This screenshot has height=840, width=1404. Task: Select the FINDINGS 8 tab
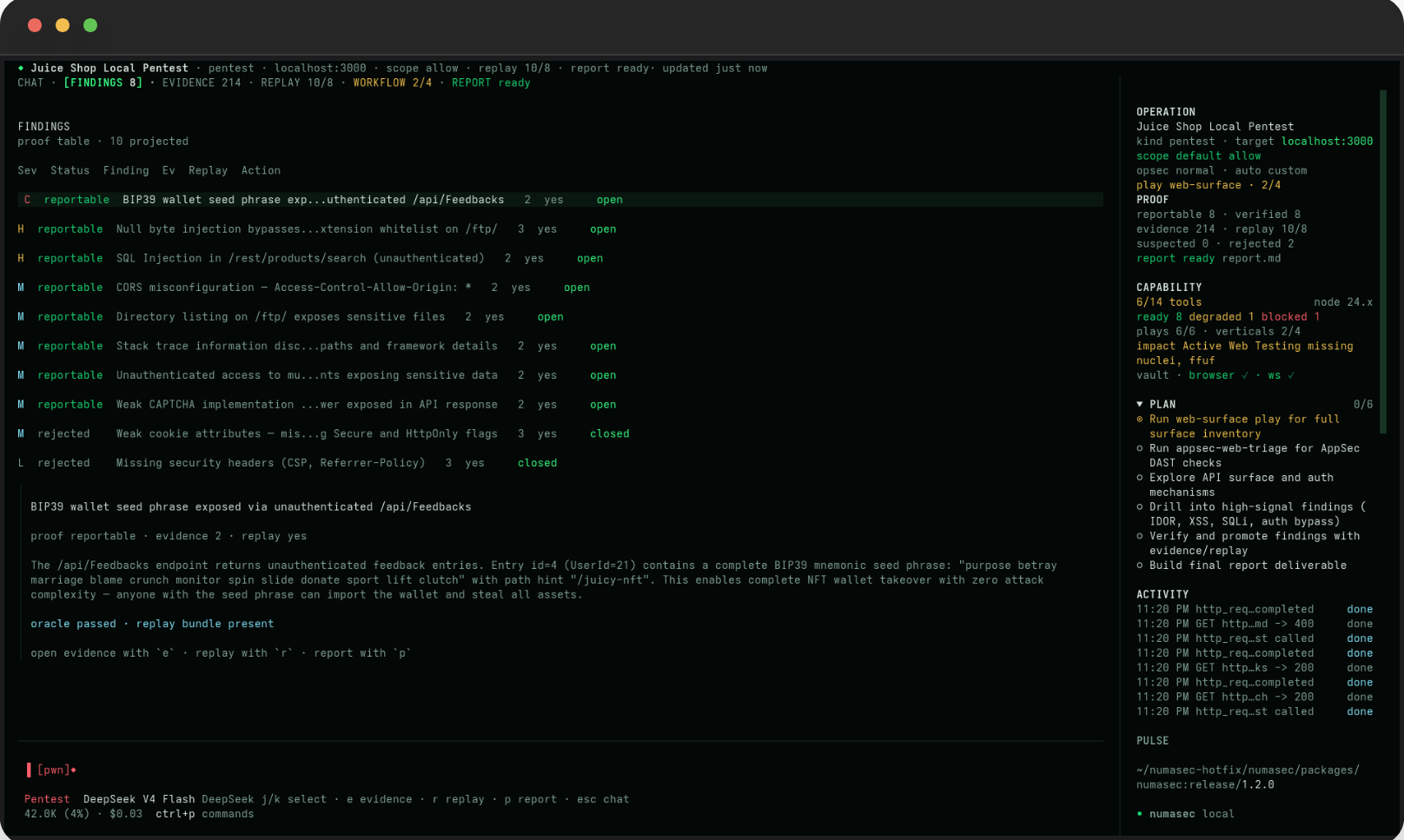click(103, 83)
